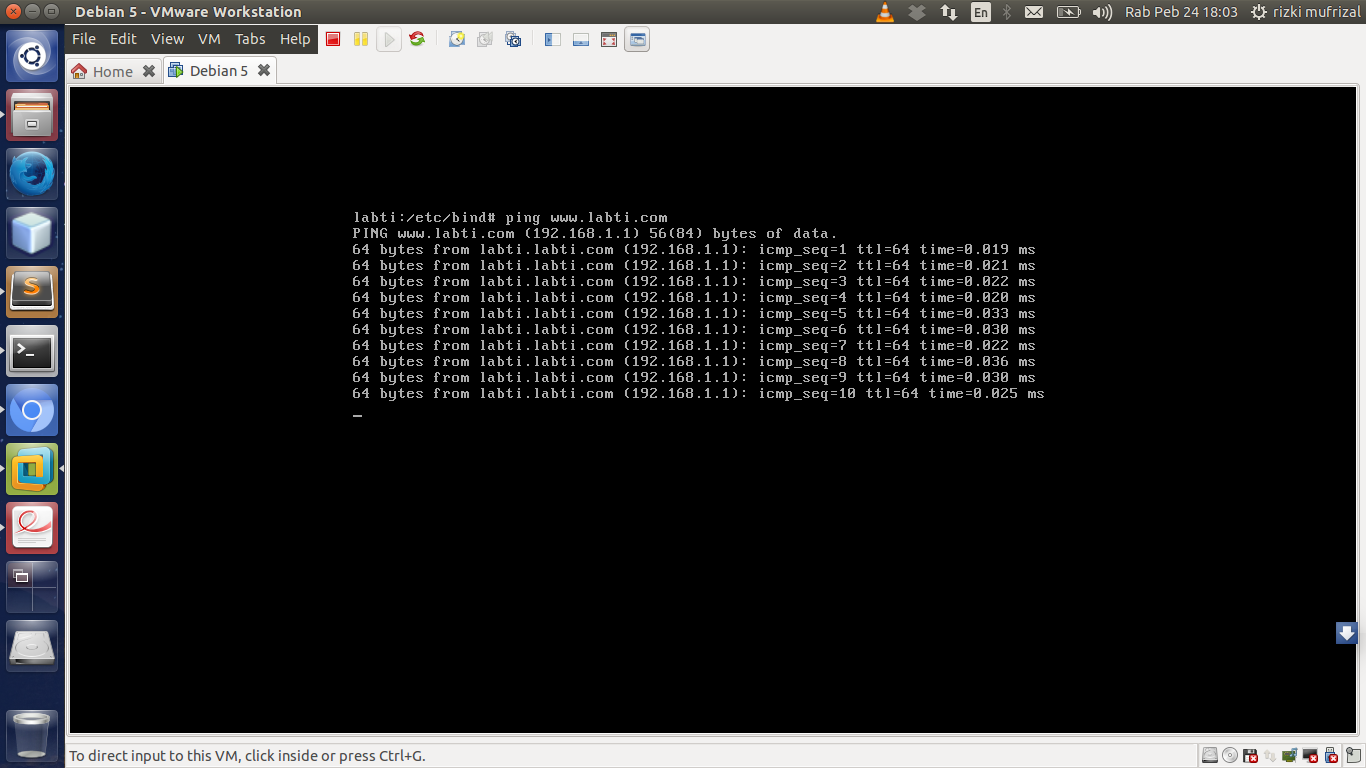Click the USB controller status icon
This screenshot has height=768, width=1366.
tap(1331, 755)
